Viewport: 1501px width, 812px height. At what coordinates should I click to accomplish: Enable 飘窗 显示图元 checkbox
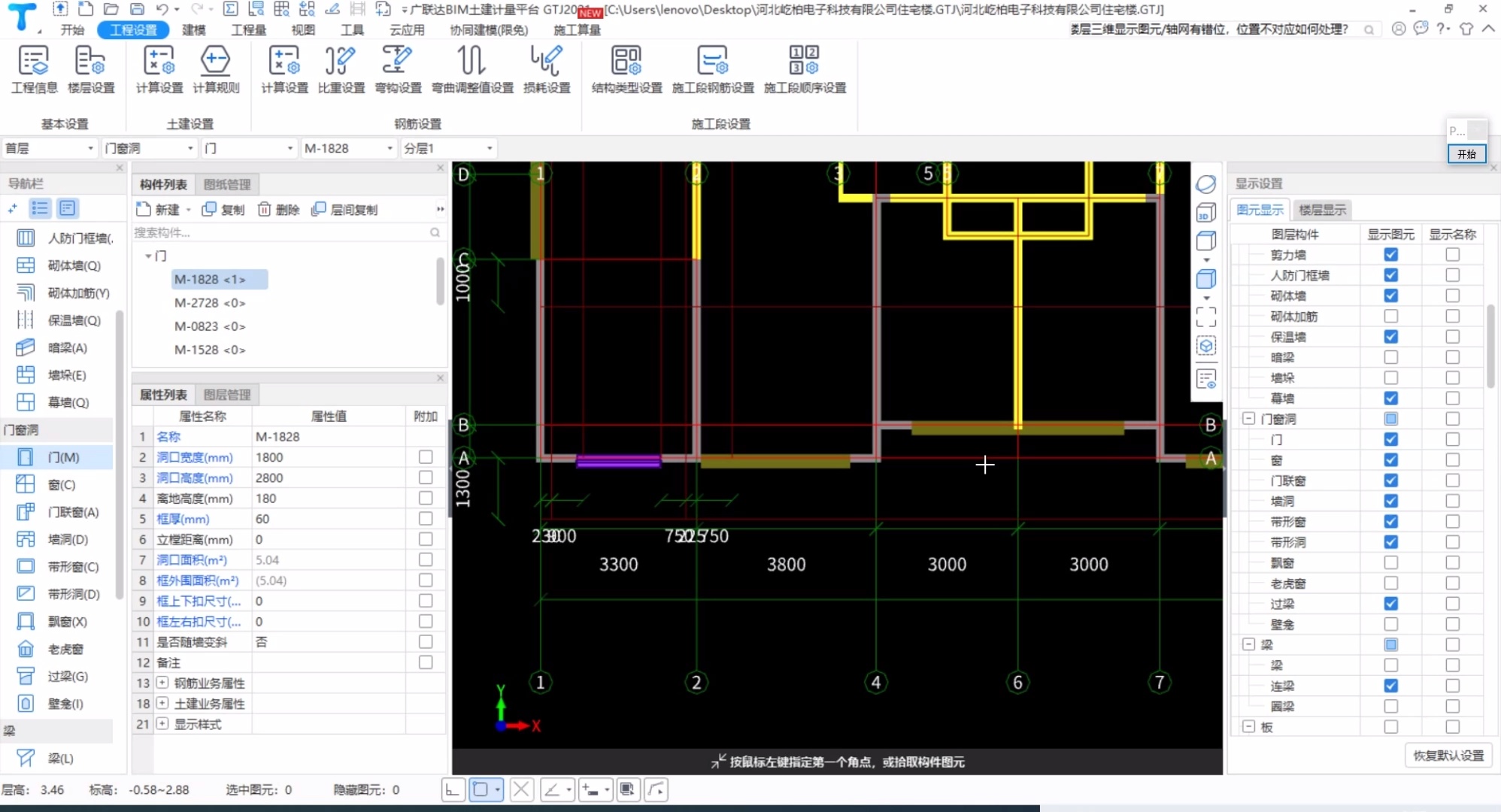click(1390, 562)
